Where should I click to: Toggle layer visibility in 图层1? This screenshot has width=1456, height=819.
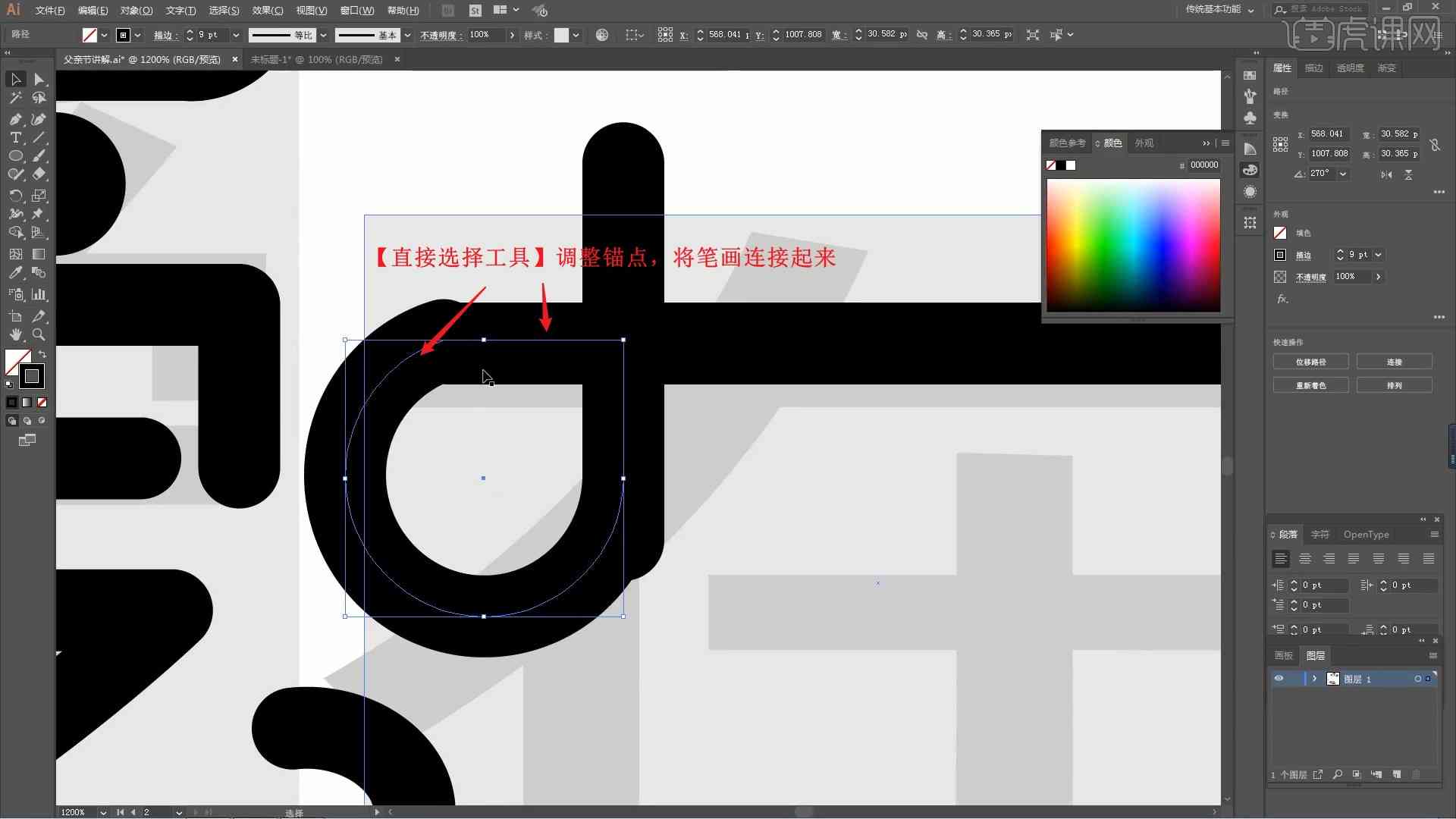click(1279, 679)
